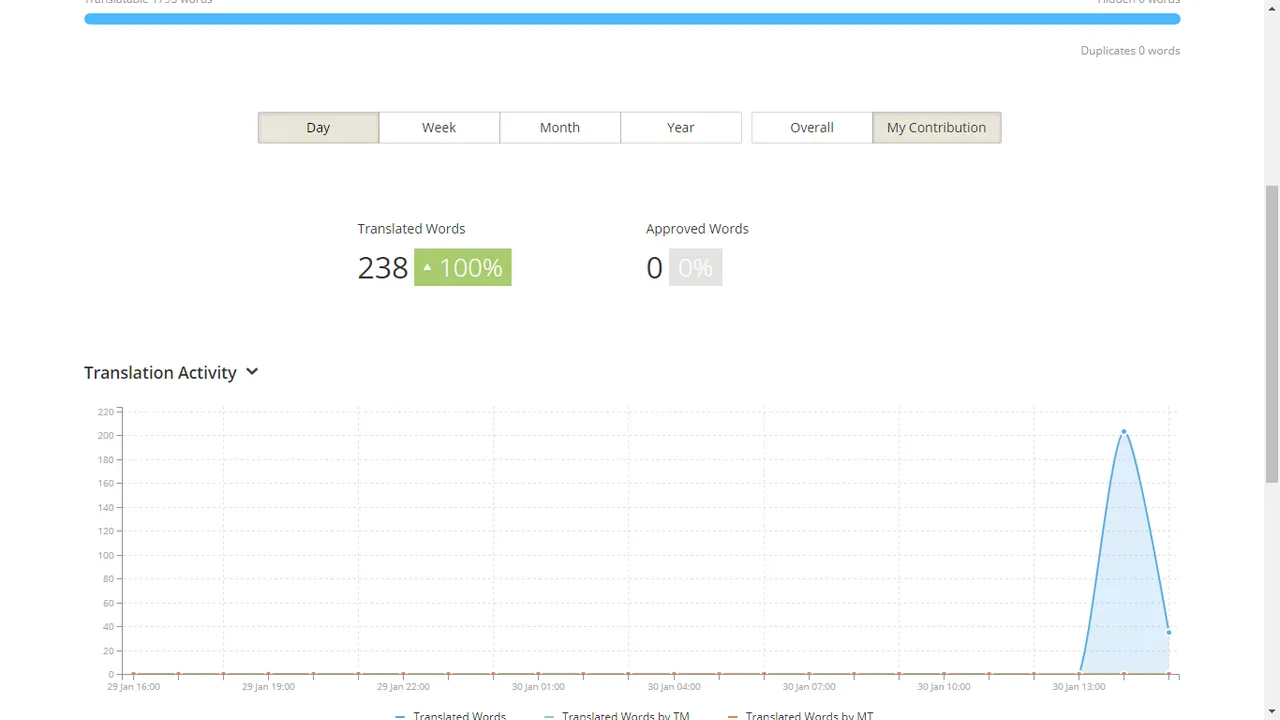Click the Approved Words label

point(697,228)
